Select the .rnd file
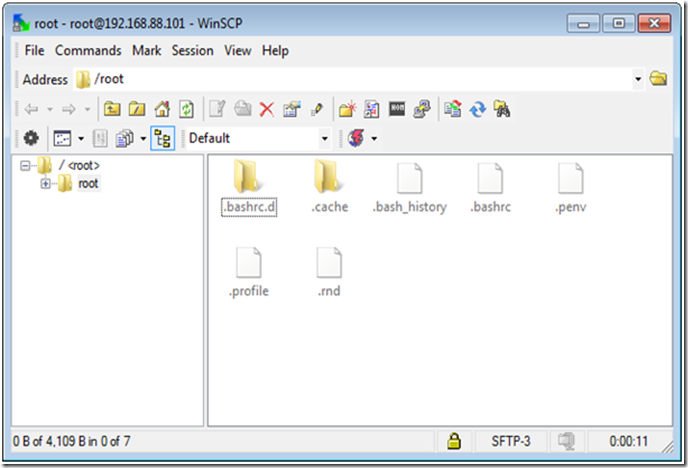The height and width of the screenshot is (468, 688). tap(329, 273)
